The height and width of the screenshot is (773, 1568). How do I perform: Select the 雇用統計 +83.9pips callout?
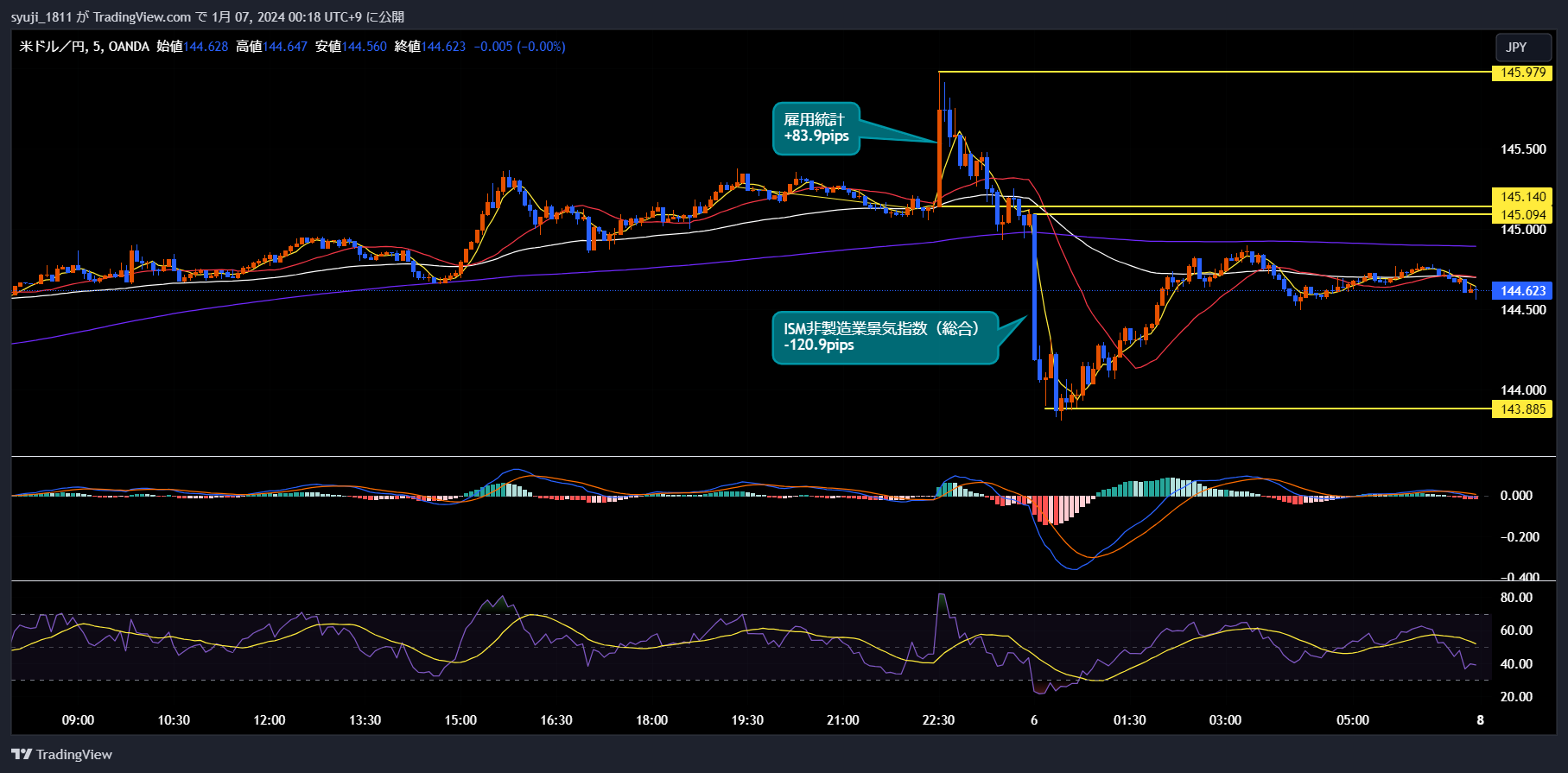(816, 129)
